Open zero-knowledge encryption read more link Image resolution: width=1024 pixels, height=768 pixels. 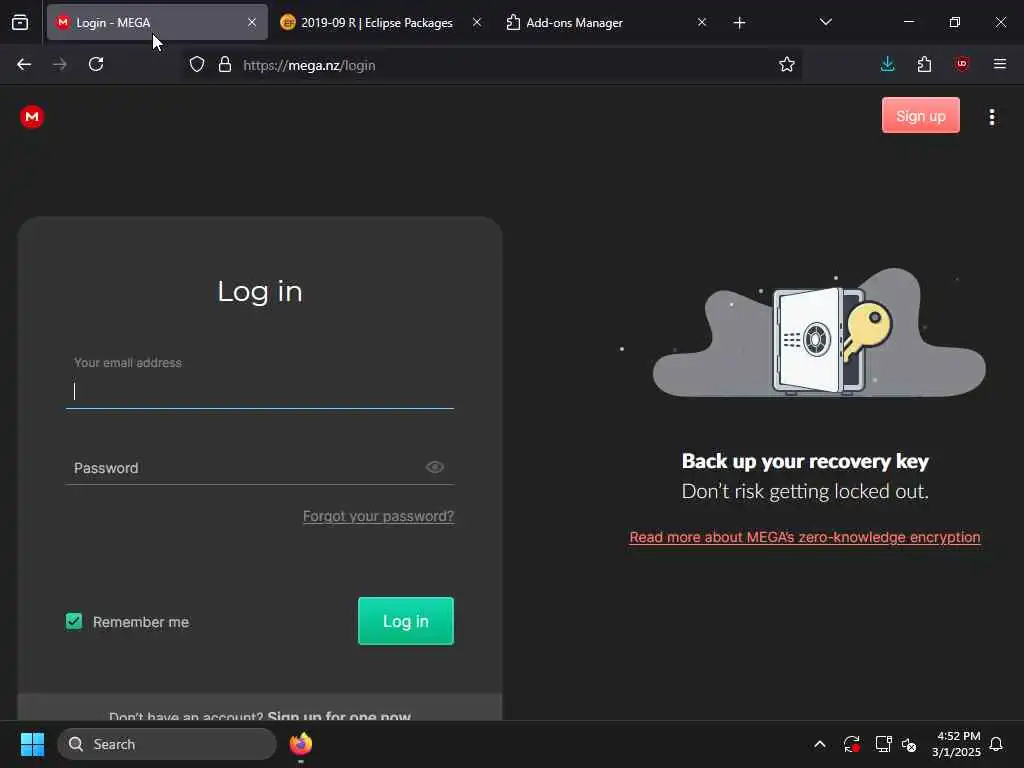click(805, 537)
